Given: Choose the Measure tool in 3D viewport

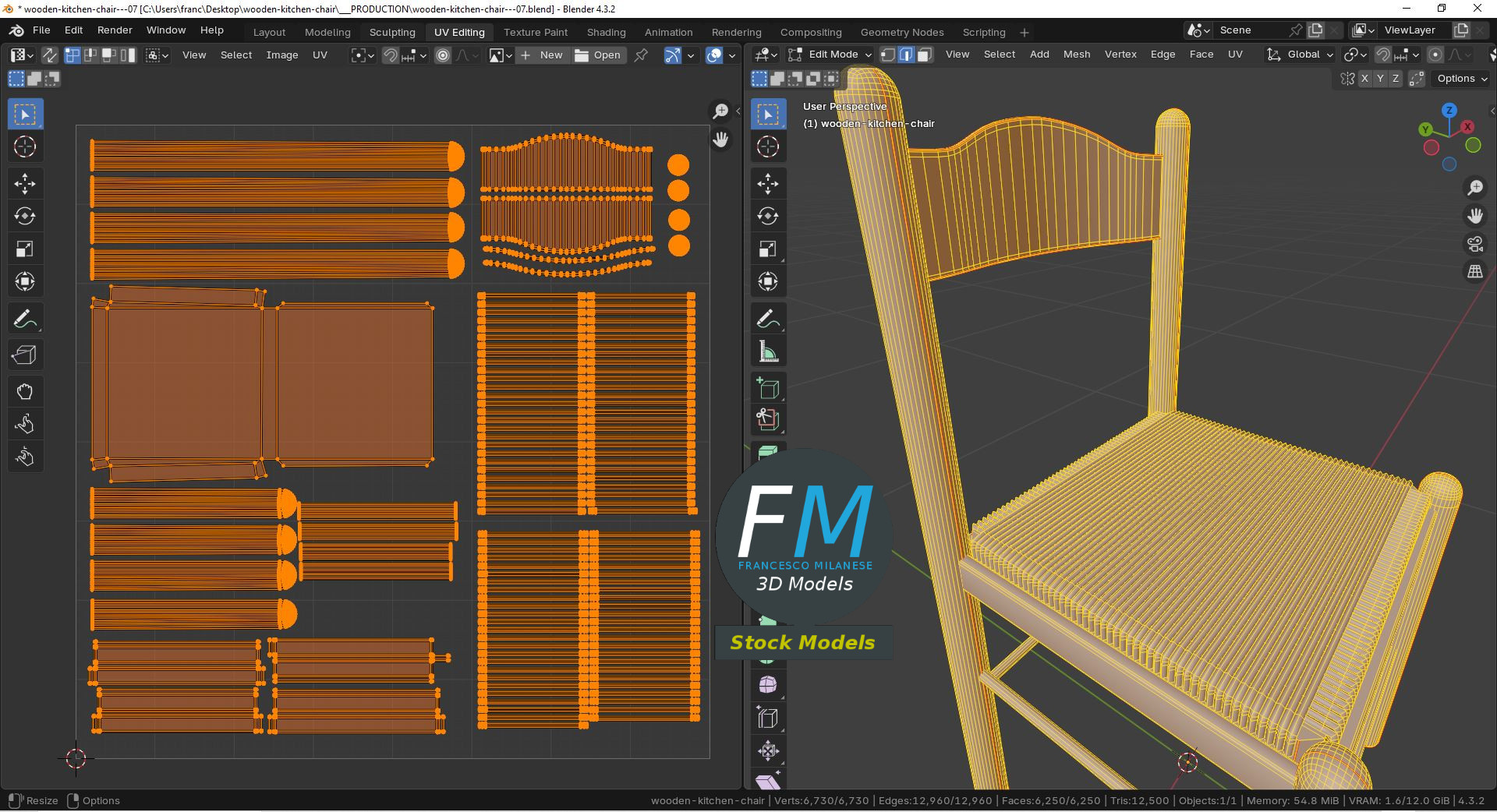Looking at the screenshot, I should coord(768,352).
